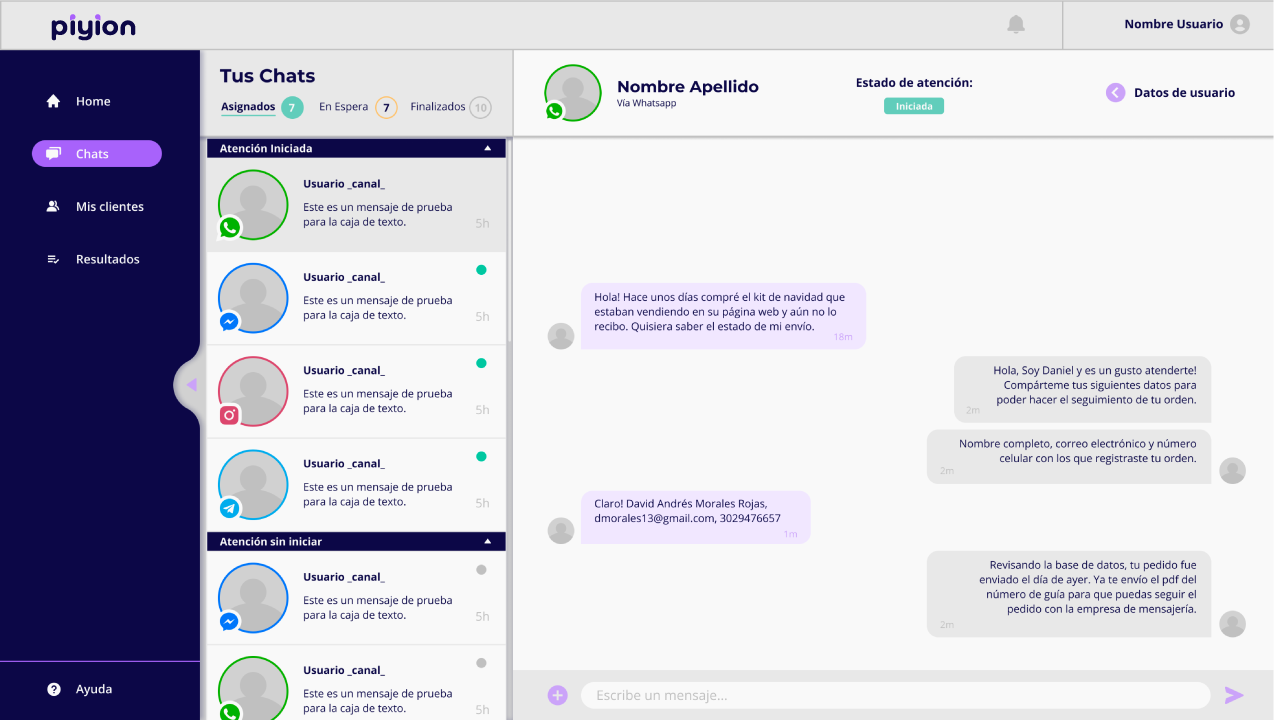Open the Nombre Usuario account menu
1279x720 pixels.
(x=1173, y=24)
